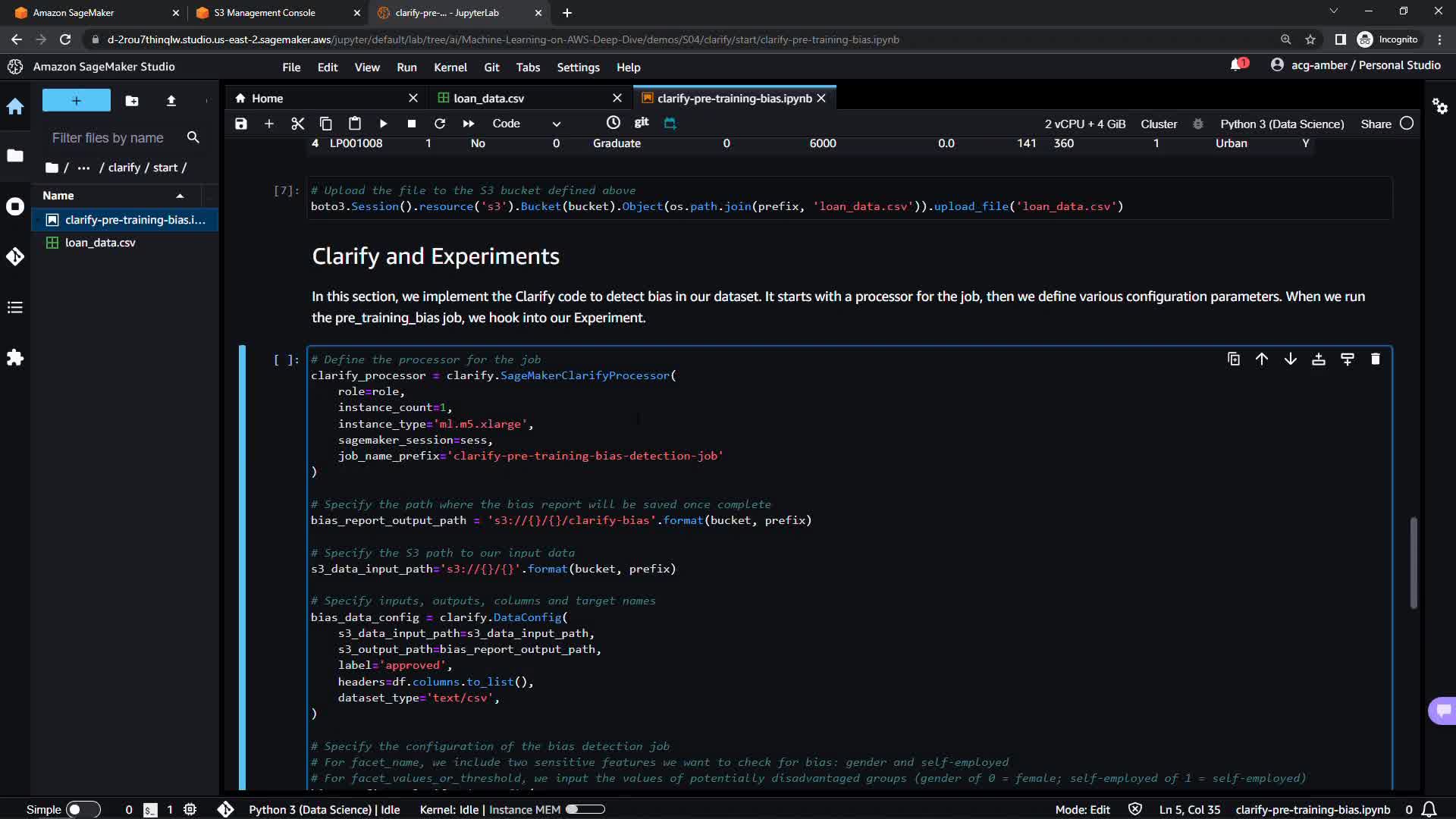Run the selected cell with the play button
Viewport: 1456px width, 819px height.
[x=383, y=124]
